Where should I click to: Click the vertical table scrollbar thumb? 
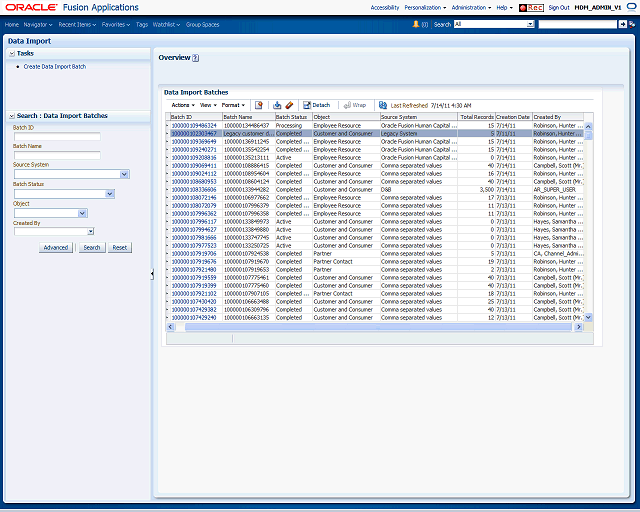click(x=588, y=135)
